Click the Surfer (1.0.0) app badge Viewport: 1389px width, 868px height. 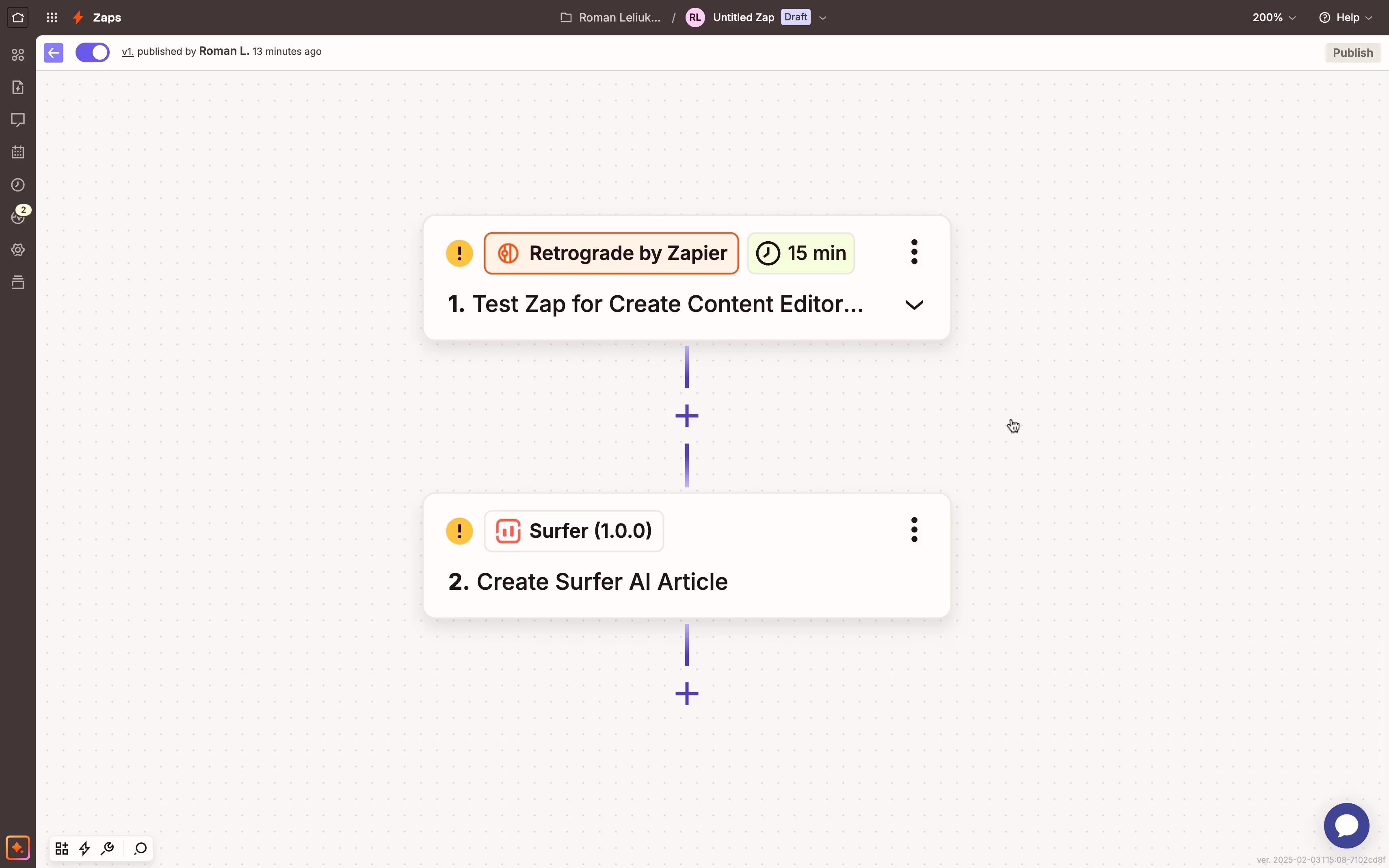[x=573, y=531]
